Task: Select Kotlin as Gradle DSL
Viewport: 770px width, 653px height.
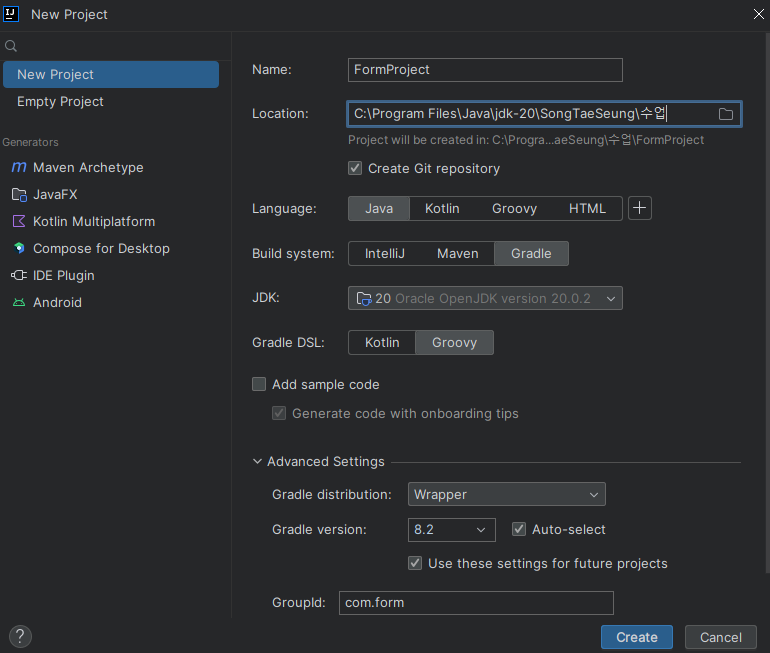Action: 382,342
